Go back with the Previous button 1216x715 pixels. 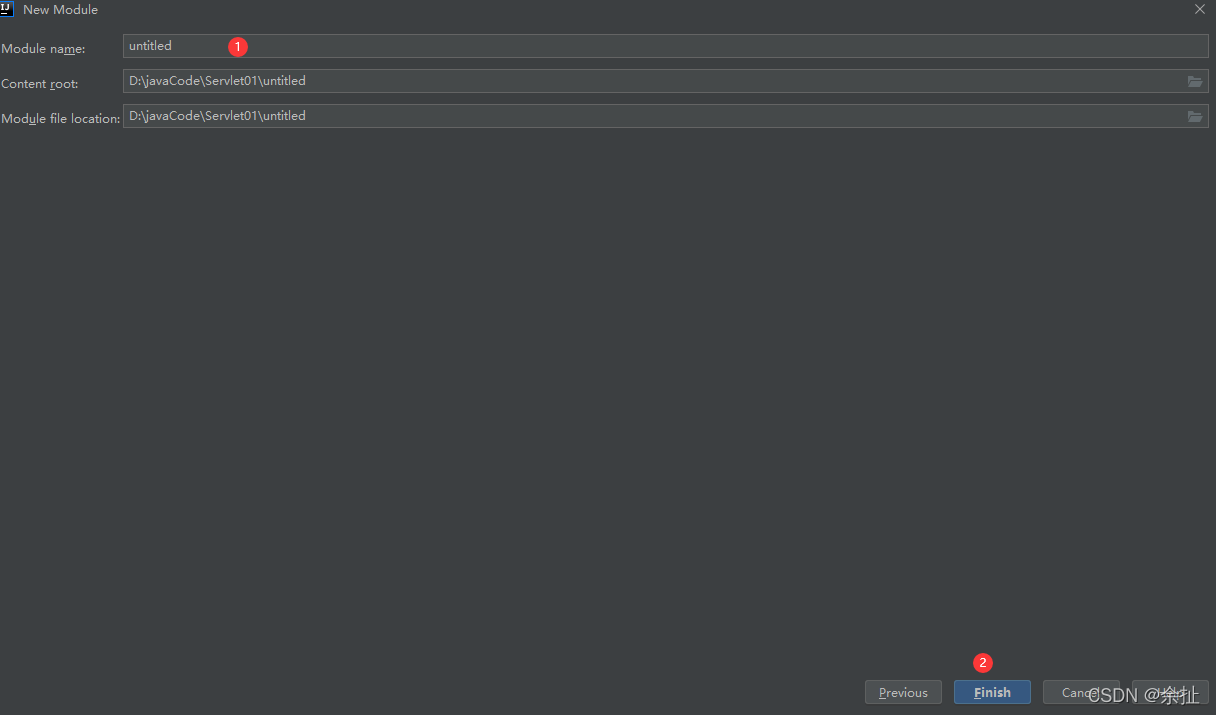tap(903, 692)
